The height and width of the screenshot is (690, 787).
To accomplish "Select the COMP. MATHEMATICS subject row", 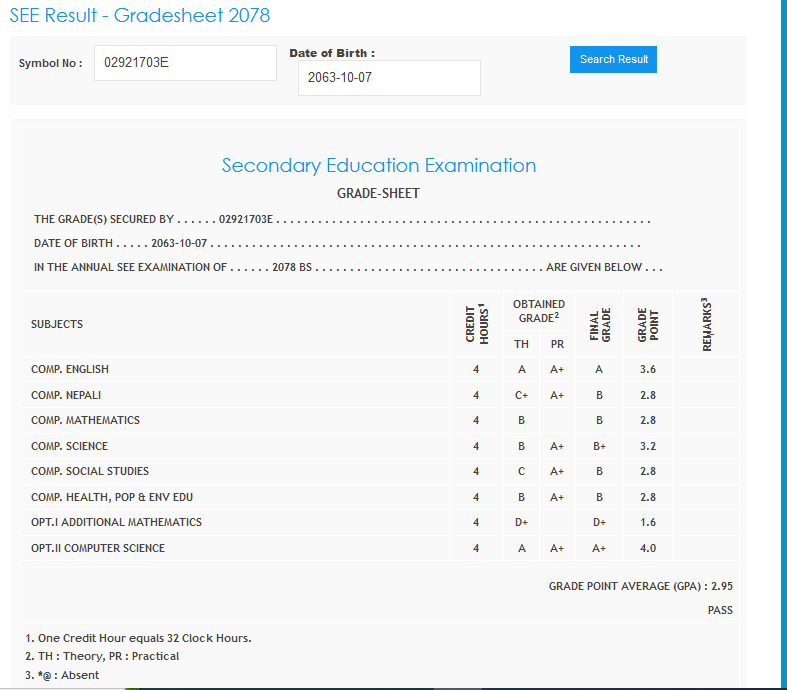I will (x=85, y=421).
